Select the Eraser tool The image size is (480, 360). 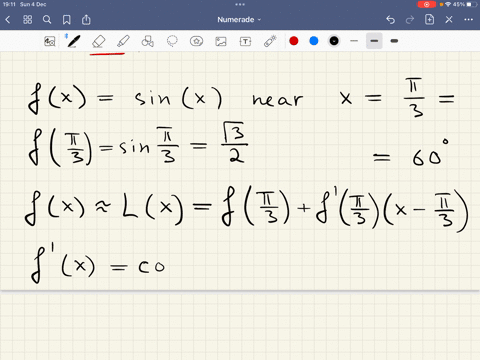point(98,41)
